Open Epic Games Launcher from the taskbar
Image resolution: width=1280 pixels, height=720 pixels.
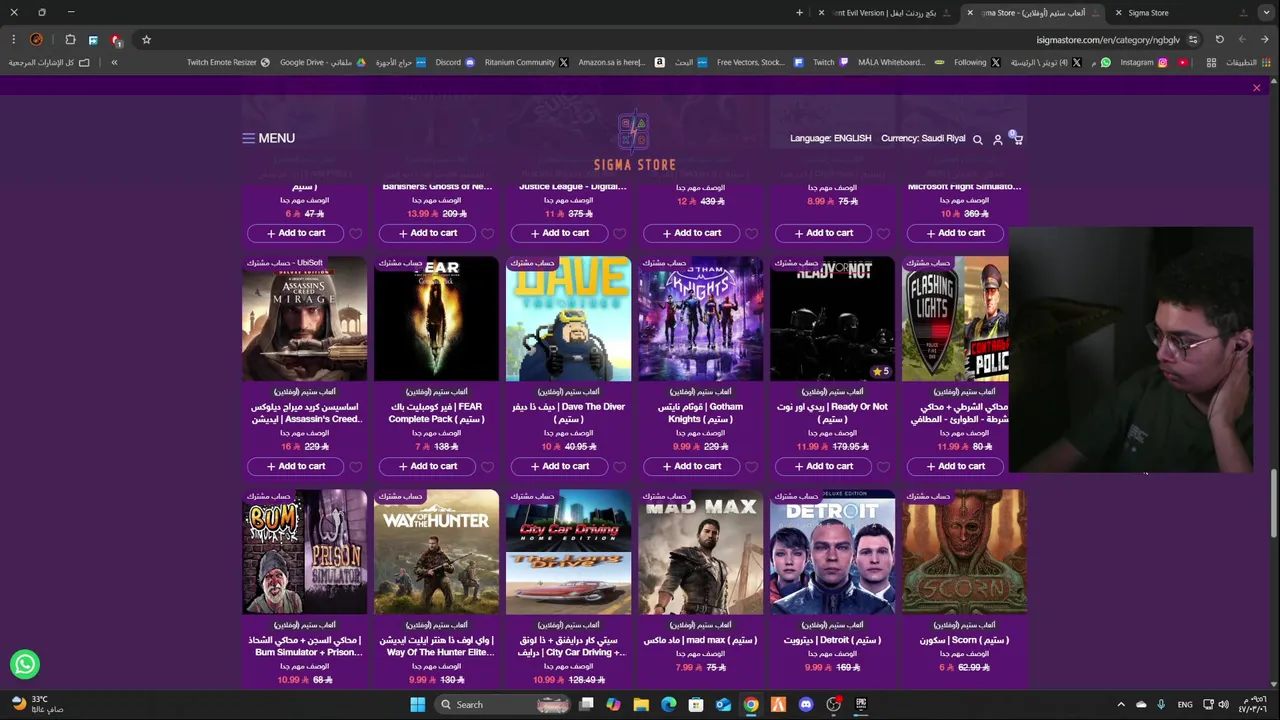(x=861, y=705)
